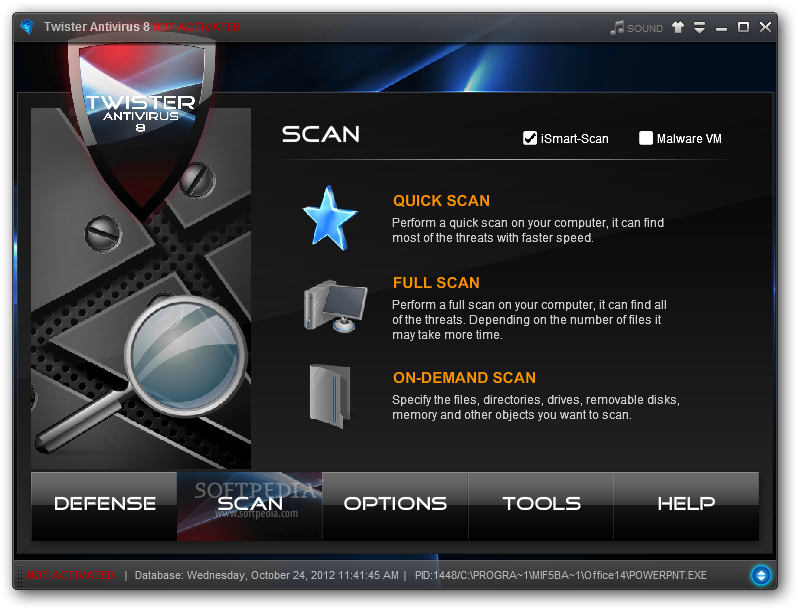Click the Twister Antivirus app icon in title bar

[x=27, y=26]
